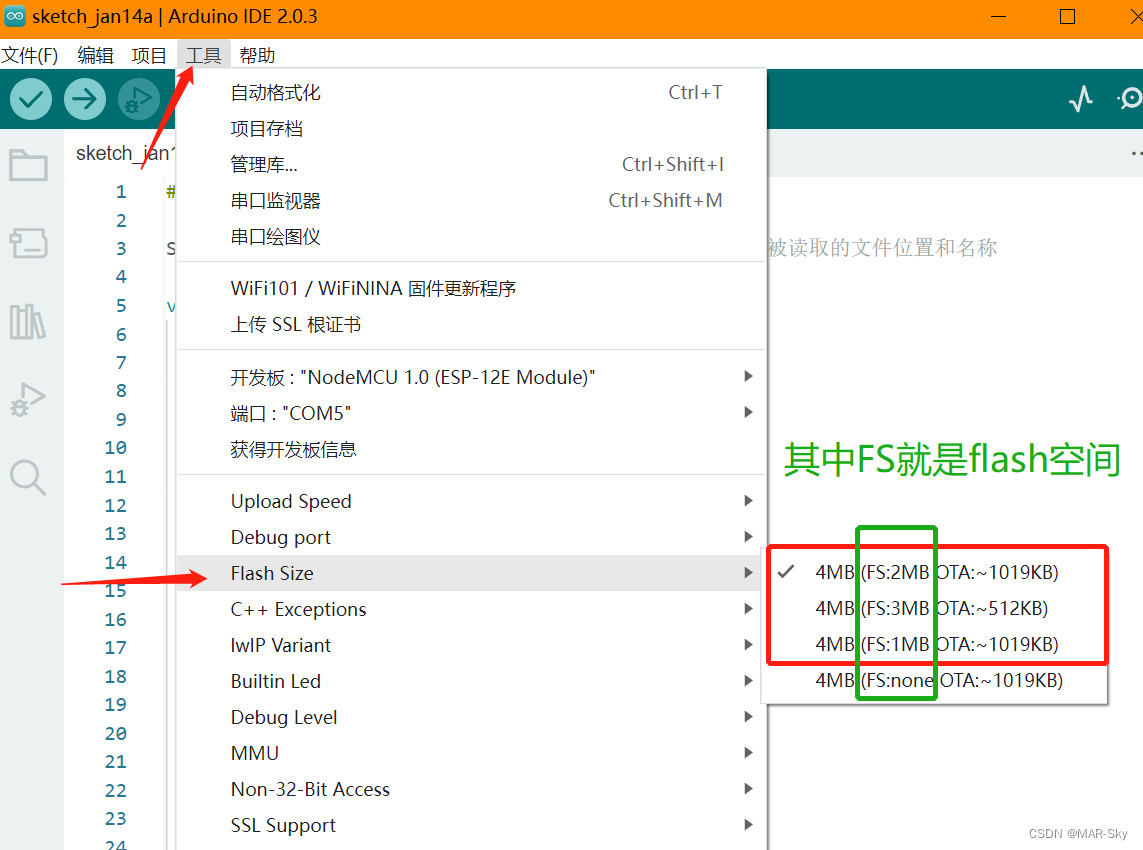Expand the Debug port submenu
Viewport: 1143px width, 850px height.
click(472, 537)
